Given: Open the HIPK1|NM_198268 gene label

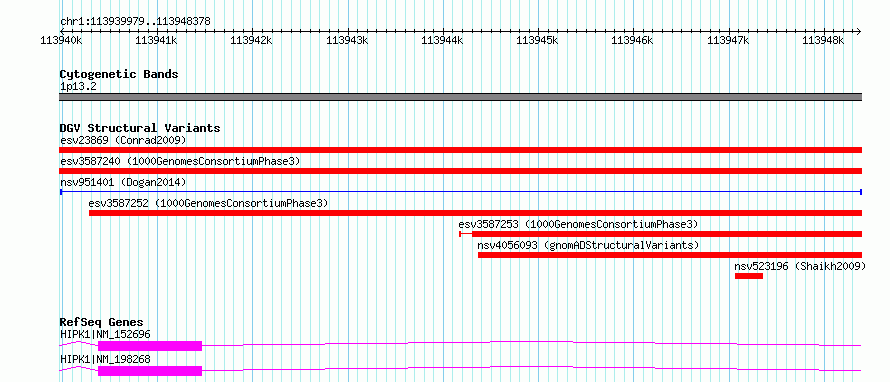Looking at the screenshot, I should (x=105, y=359).
